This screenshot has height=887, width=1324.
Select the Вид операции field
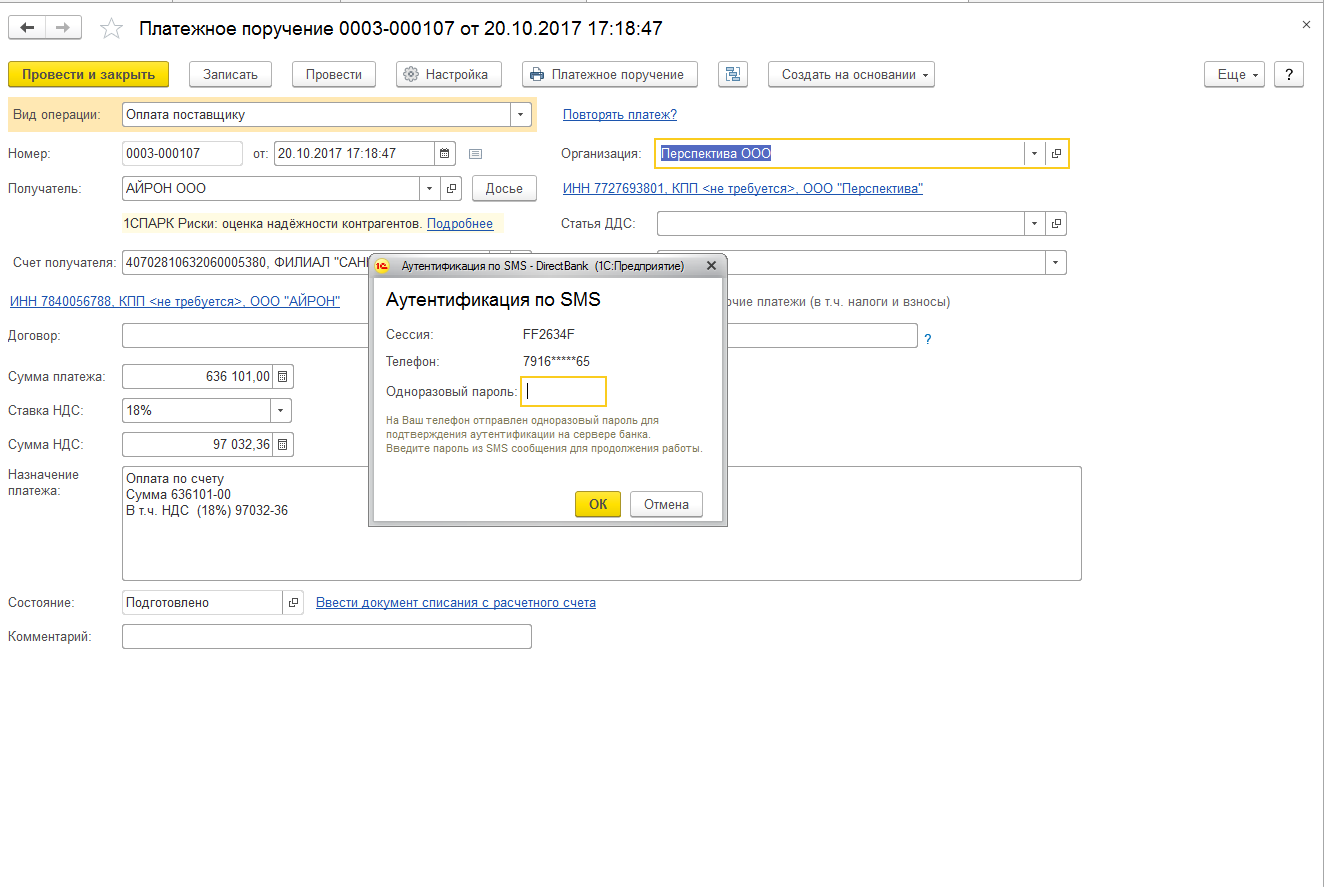click(x=316, y=115)
